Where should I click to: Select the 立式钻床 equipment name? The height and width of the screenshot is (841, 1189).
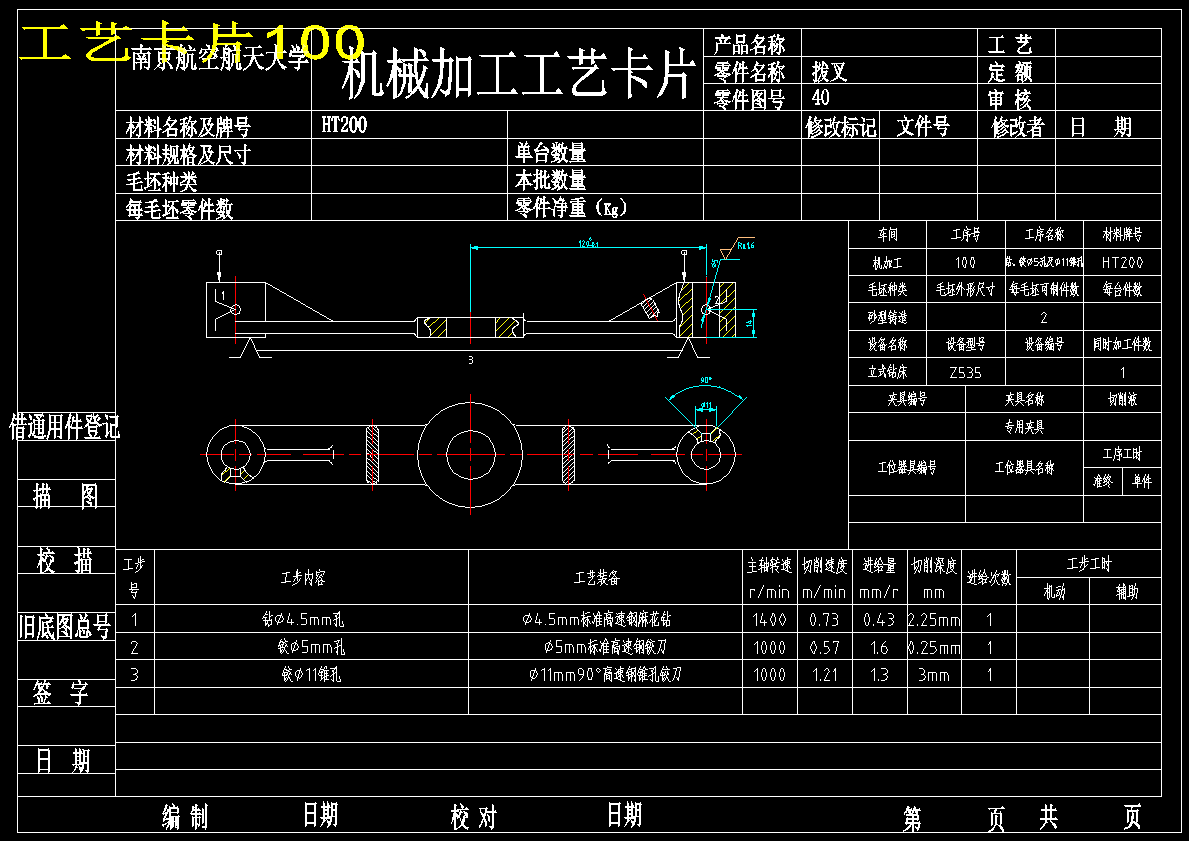coord(887,372)
